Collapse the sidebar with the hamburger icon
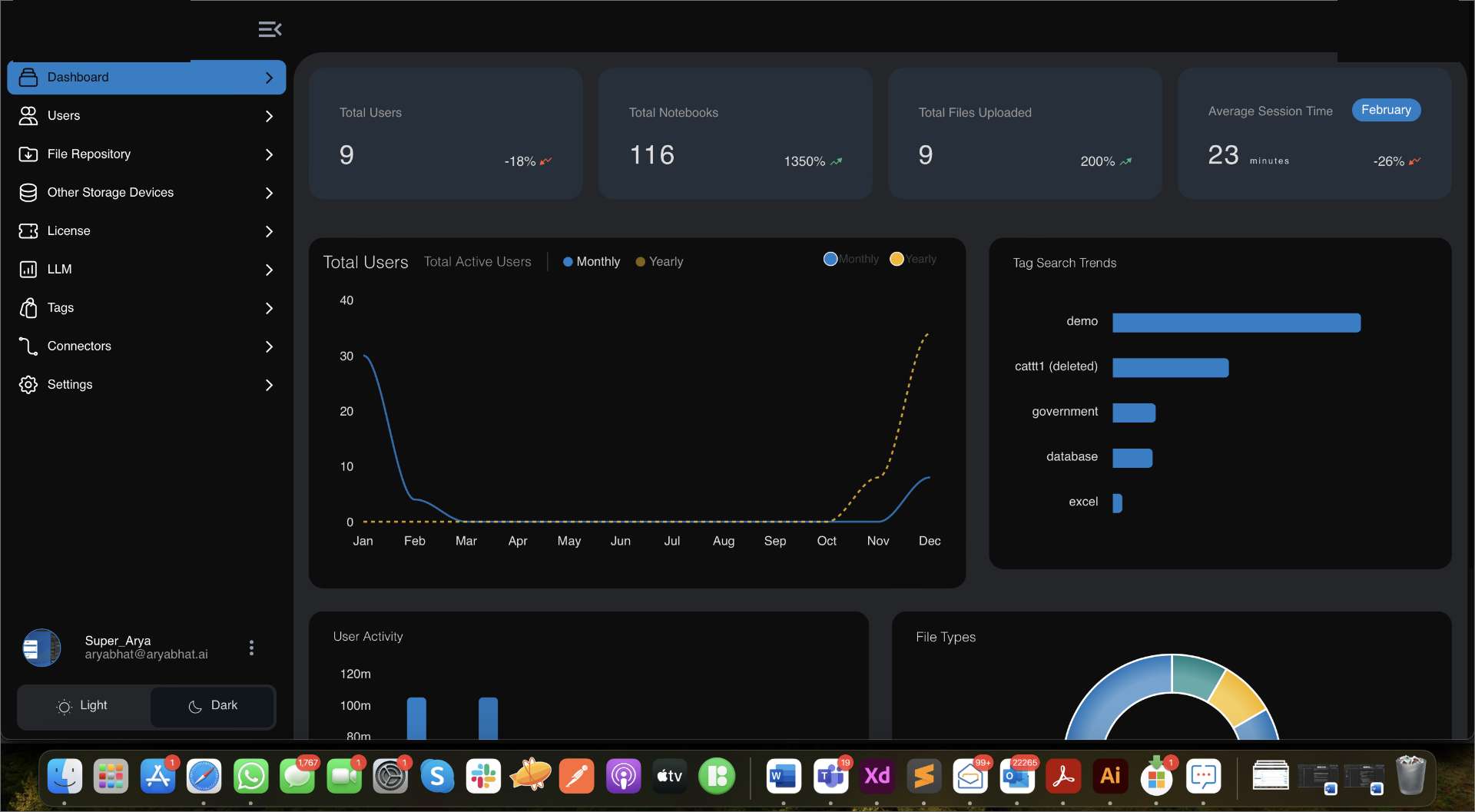The width and height of the screenshot is (1475, 812). pos(270,29)
